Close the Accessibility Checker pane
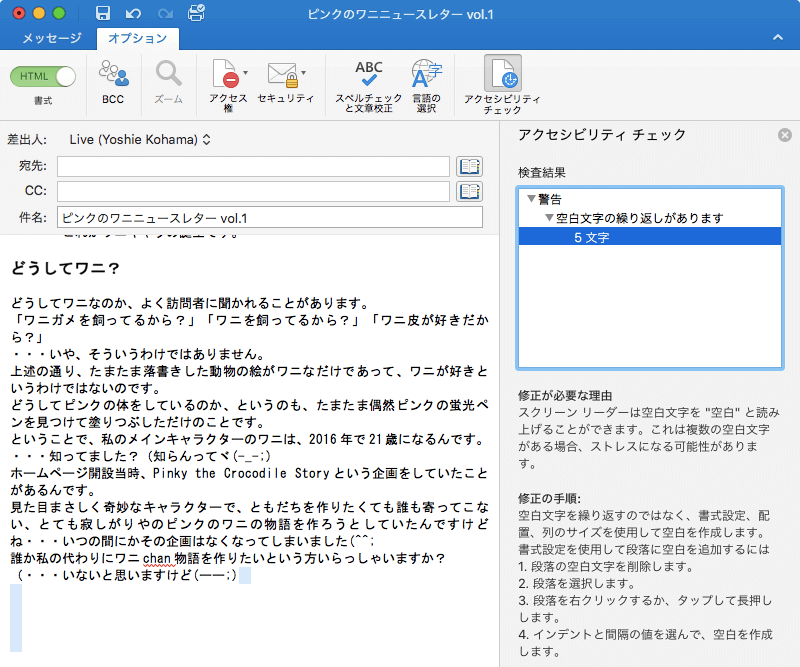The image size is (800, 667). [785, 135]
